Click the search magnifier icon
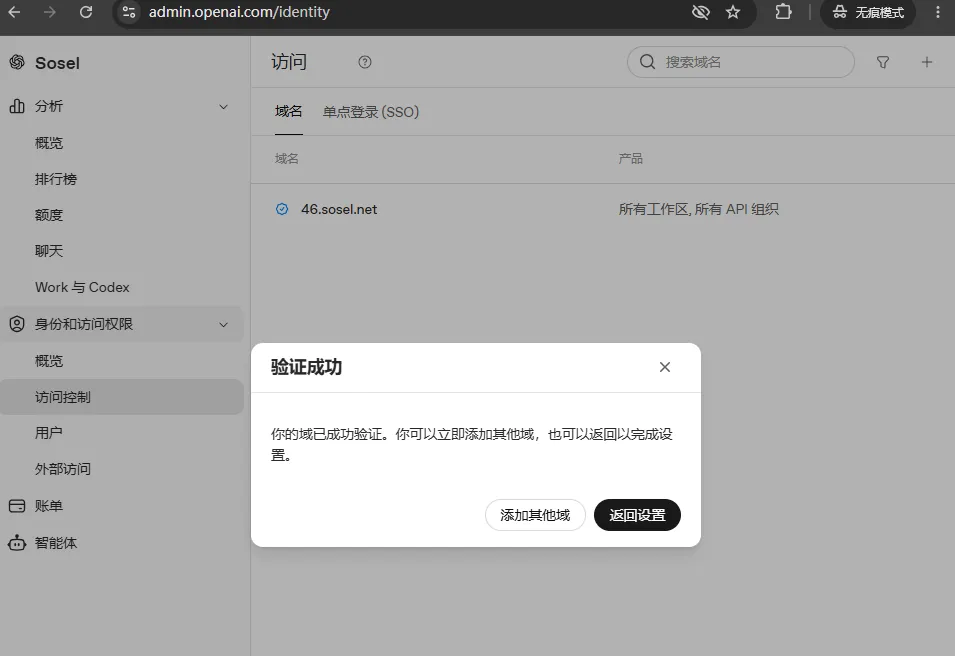Image resolution: width=955 pixels, height=656 pixels. pos(647,62)
